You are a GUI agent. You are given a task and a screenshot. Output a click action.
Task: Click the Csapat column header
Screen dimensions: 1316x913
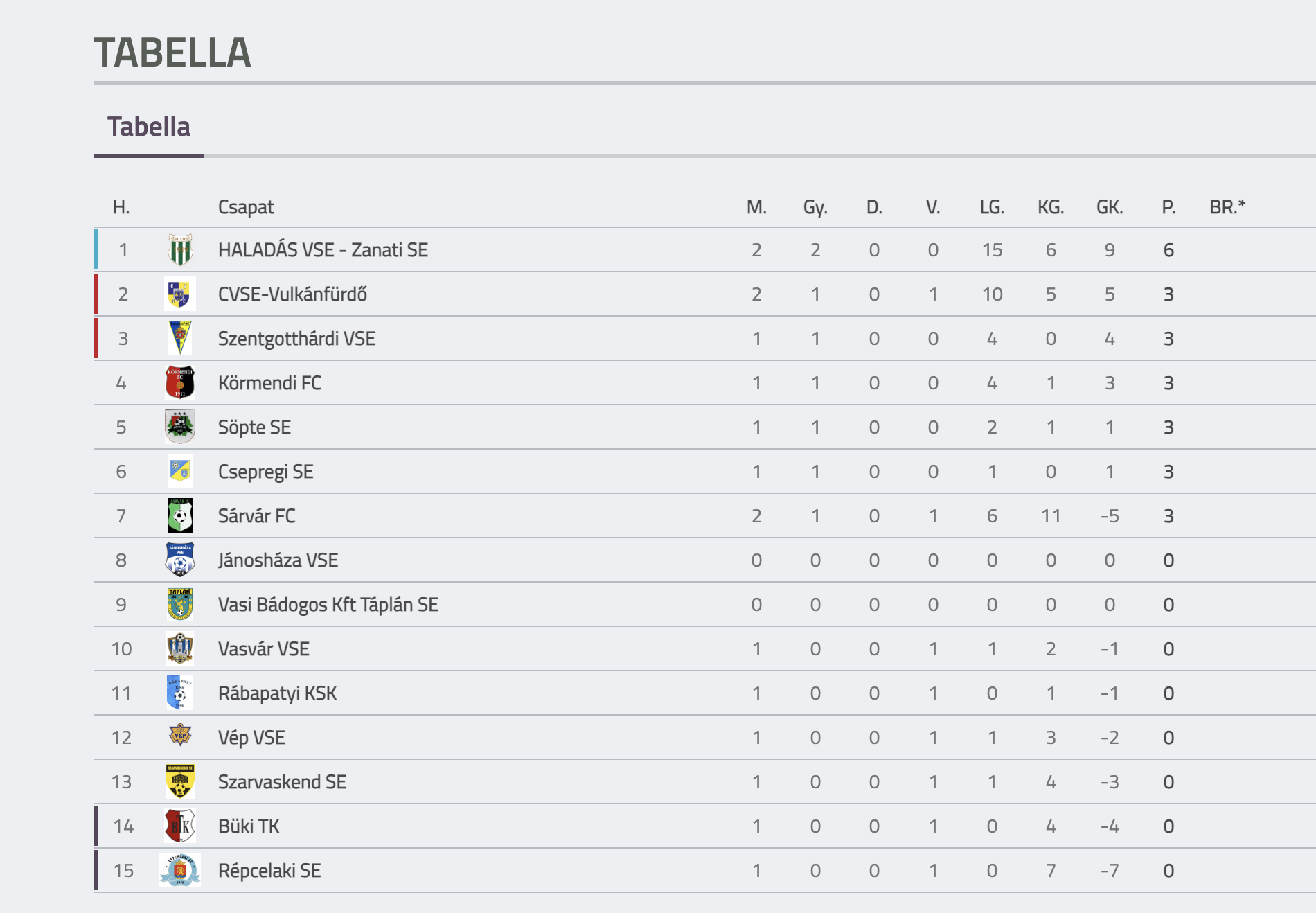pyautogui.click(x=246, y=207)
